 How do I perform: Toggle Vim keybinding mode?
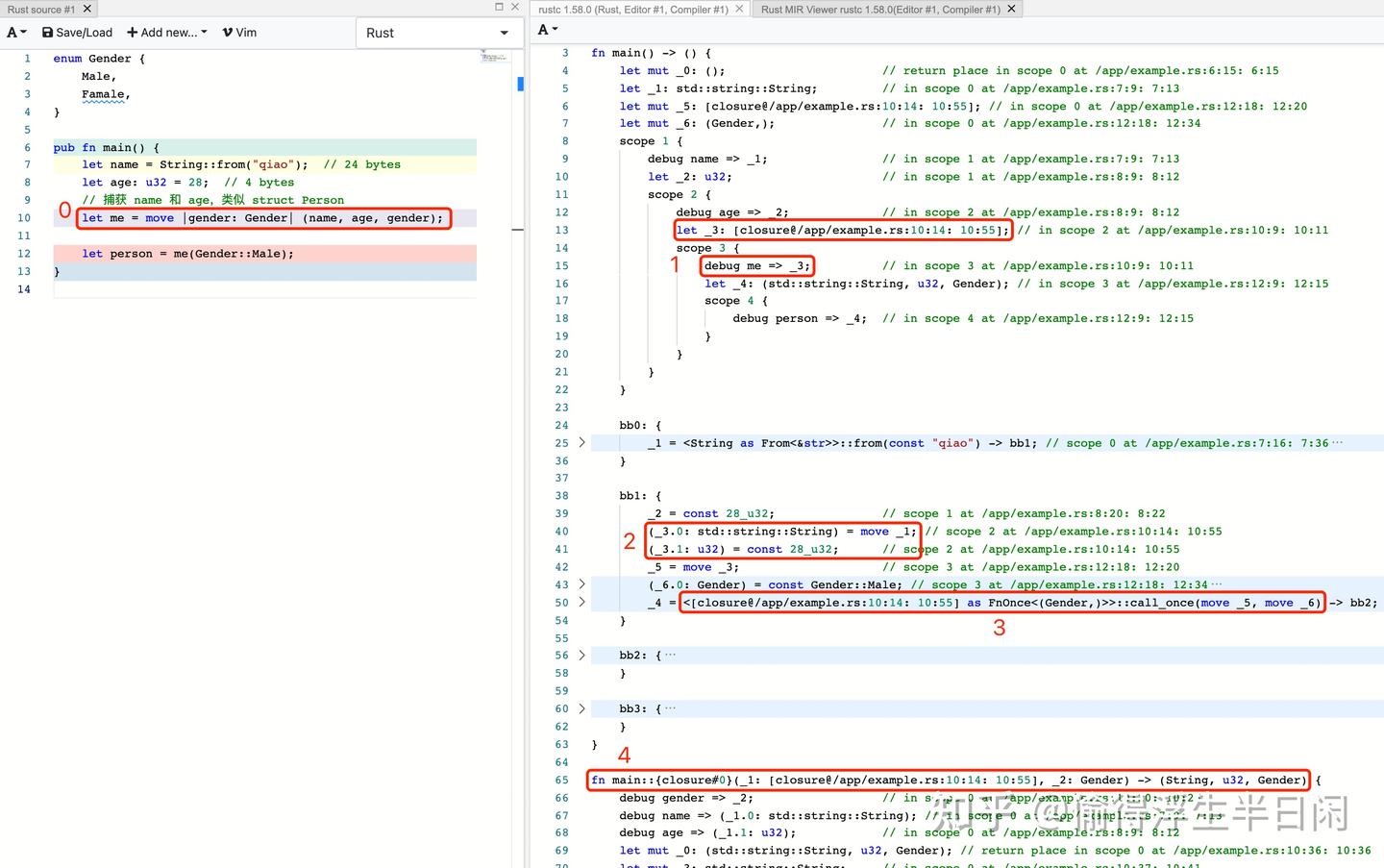[x=239, y=33]
